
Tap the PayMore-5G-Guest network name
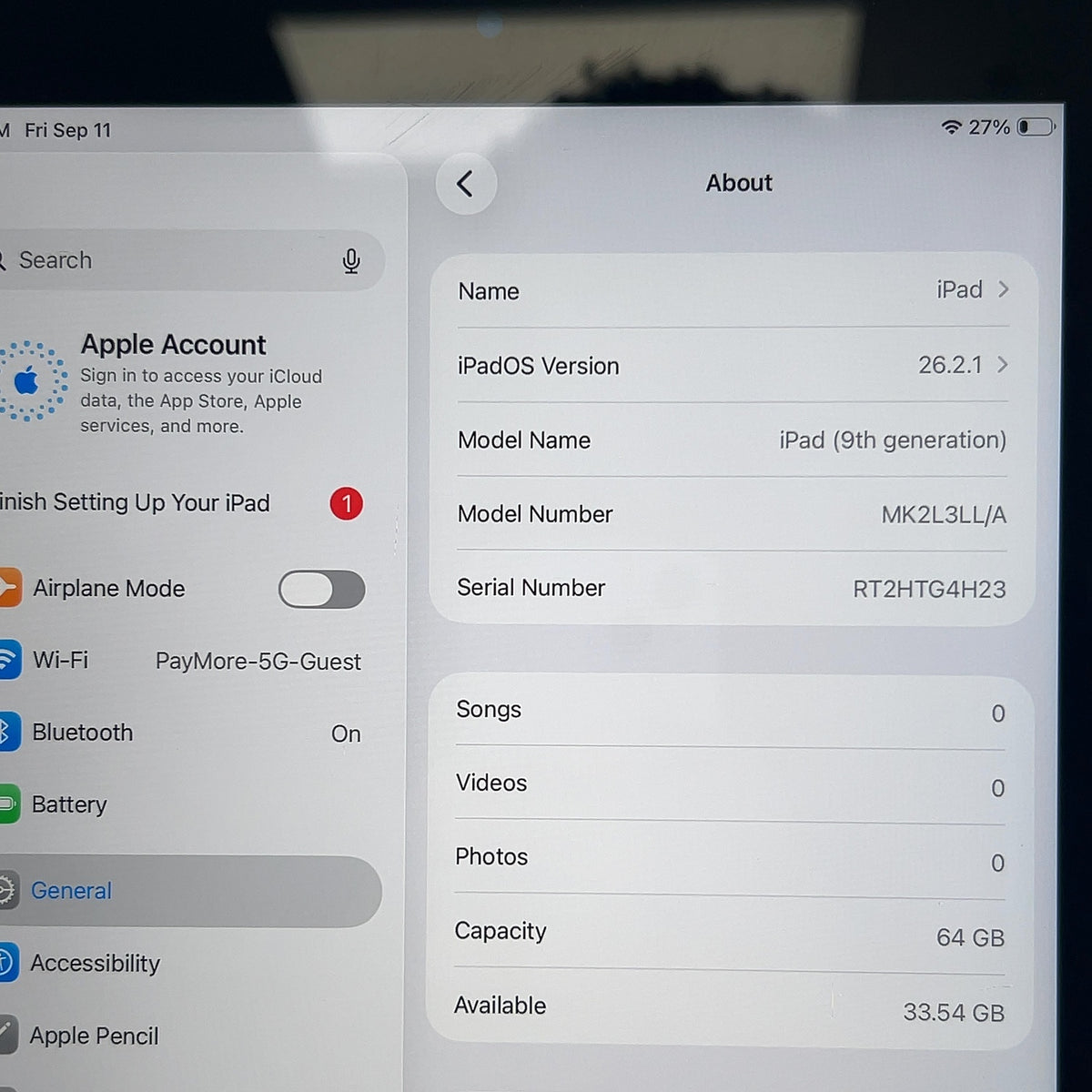(x=258, y=662)
